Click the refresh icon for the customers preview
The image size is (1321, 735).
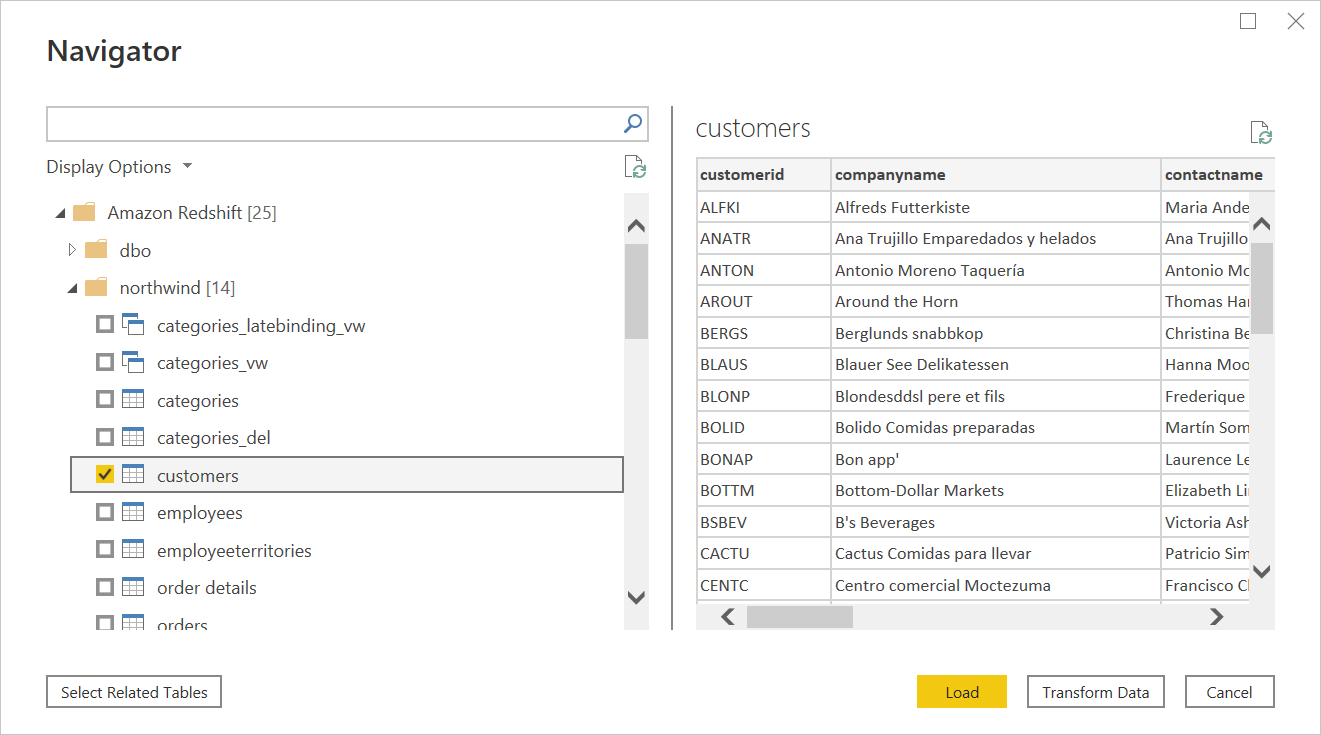coord(1259,132)
